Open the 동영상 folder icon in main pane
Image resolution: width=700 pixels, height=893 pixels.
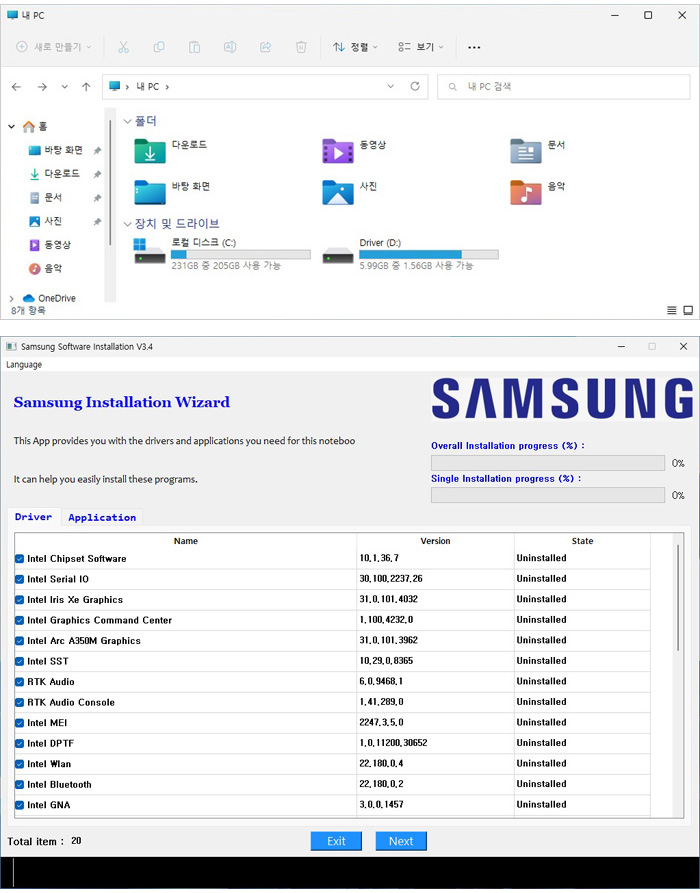(338, 151)
